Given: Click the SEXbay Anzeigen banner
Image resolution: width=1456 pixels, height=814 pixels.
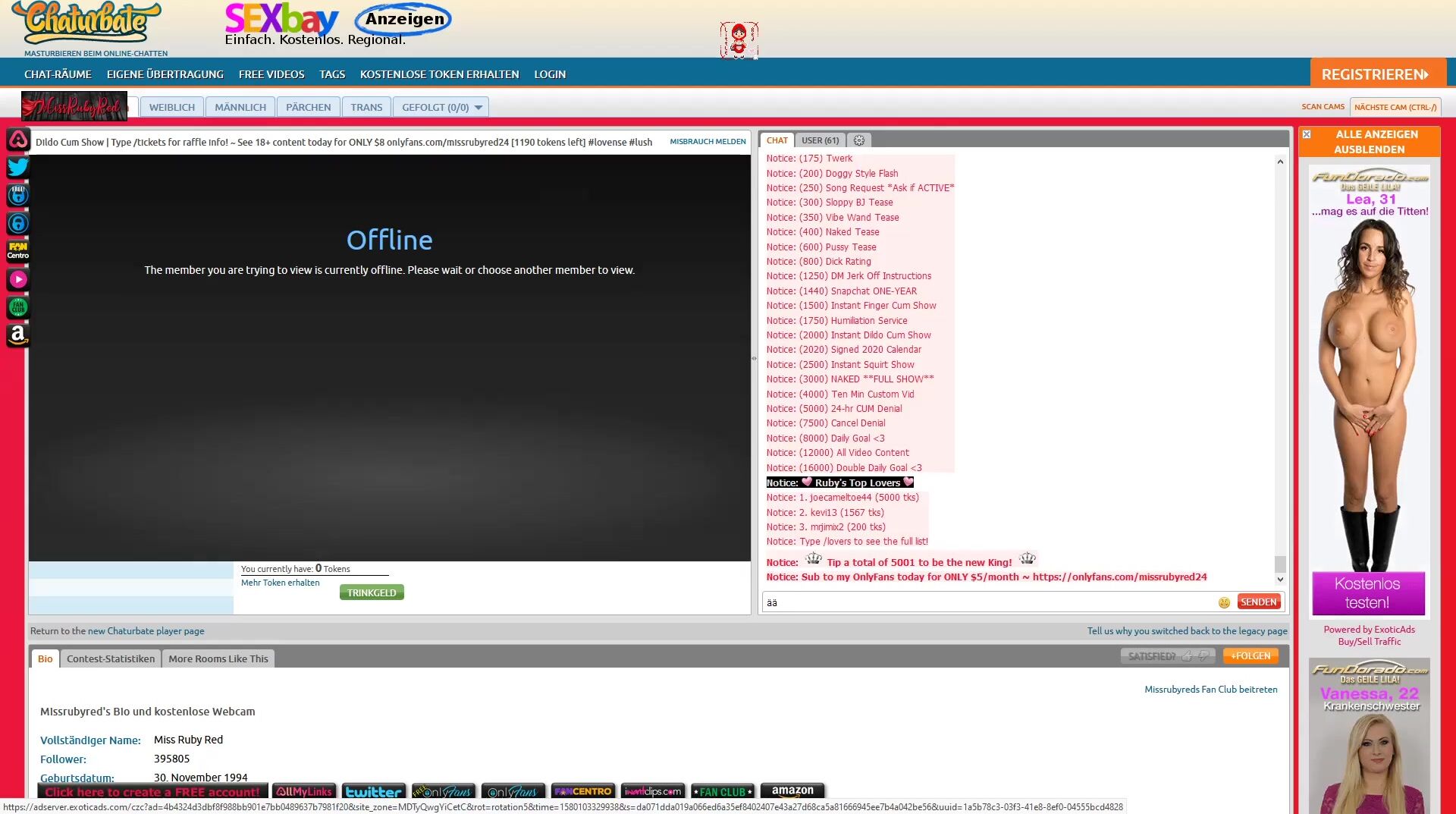Looking at the screenshot, I should point(338,24).
